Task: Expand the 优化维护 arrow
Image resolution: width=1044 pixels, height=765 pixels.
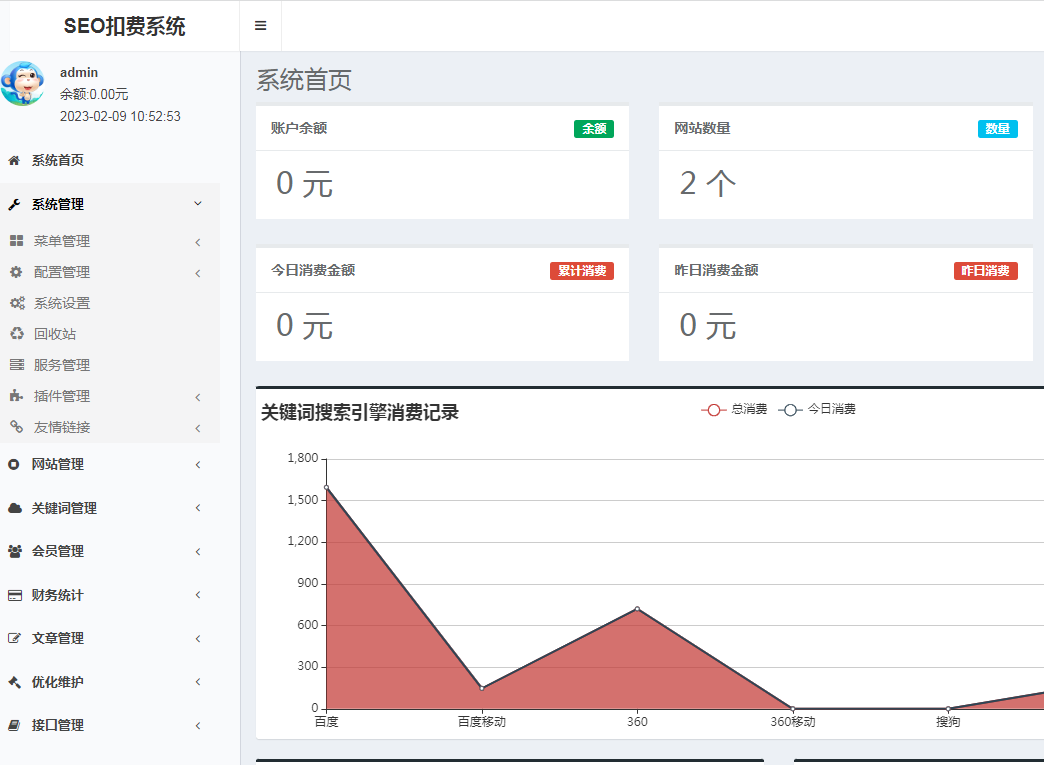Action: click(198, 682)
